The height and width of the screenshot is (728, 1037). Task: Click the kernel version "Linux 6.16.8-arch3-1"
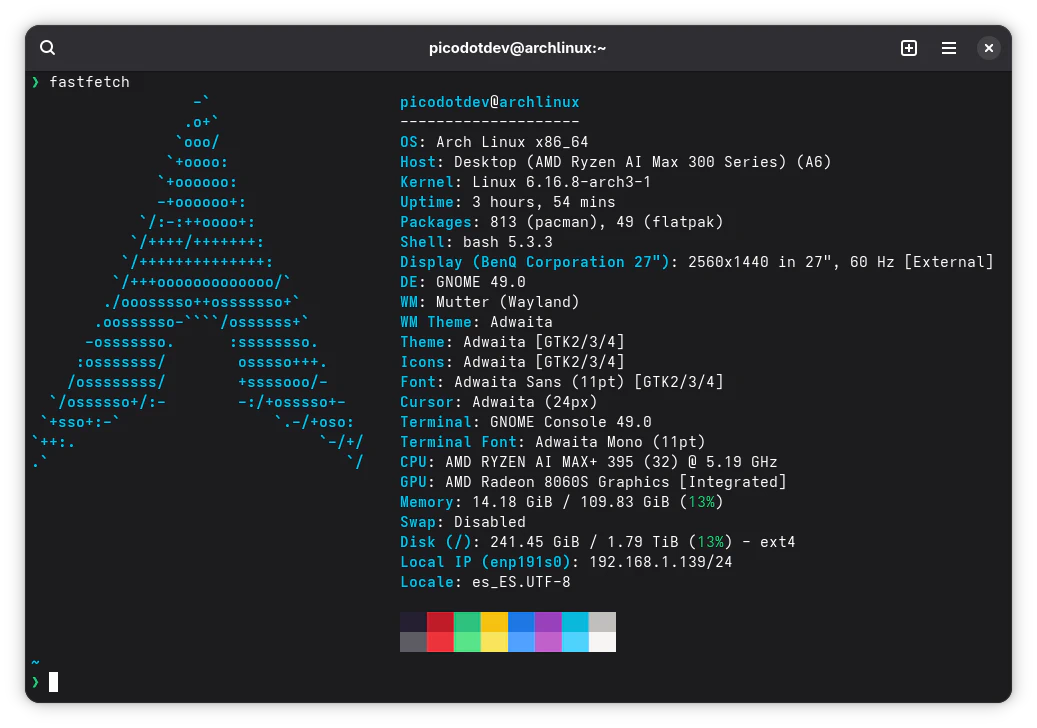coord(561,182)
